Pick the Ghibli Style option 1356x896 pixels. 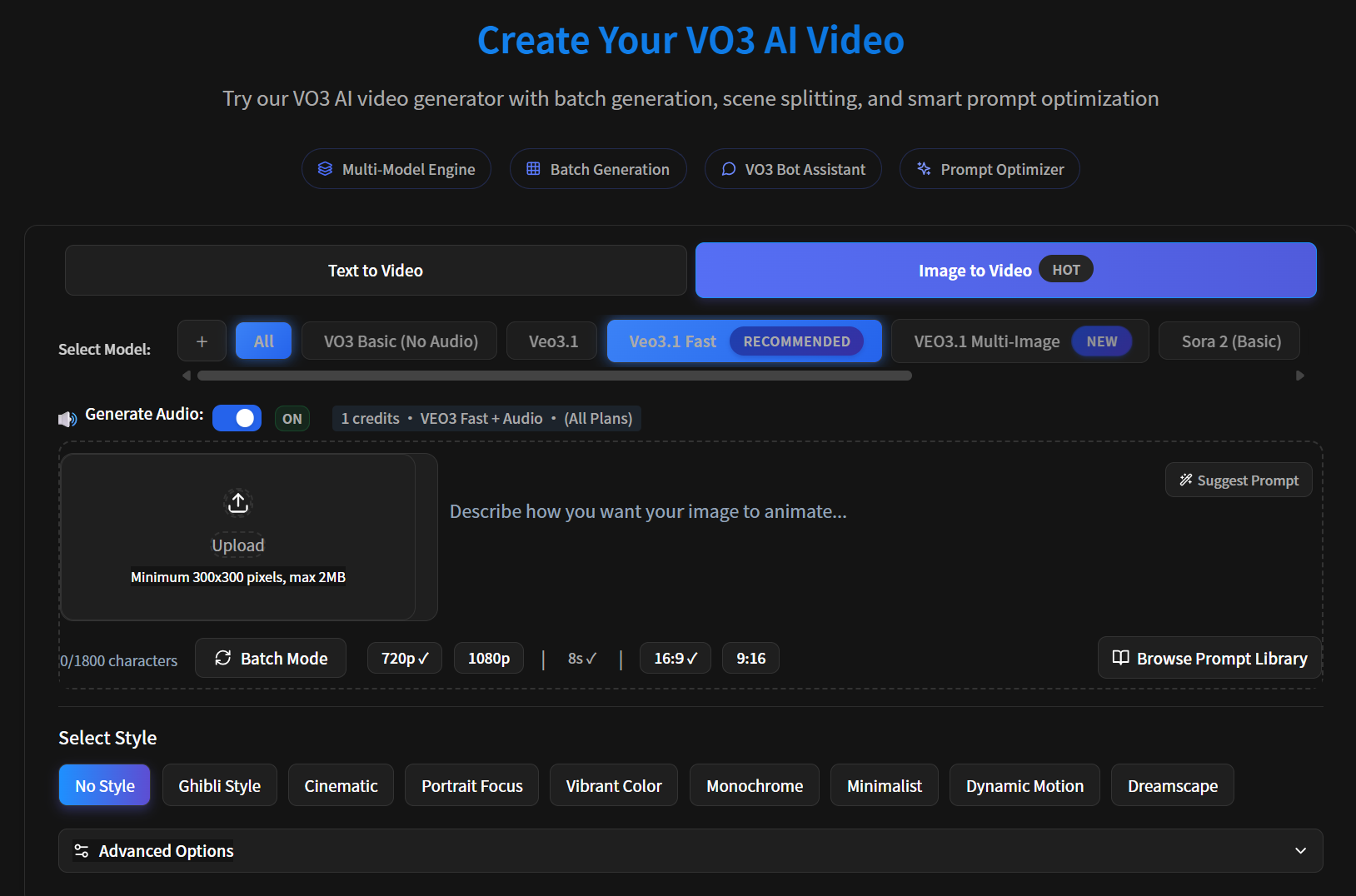(220, 785)
